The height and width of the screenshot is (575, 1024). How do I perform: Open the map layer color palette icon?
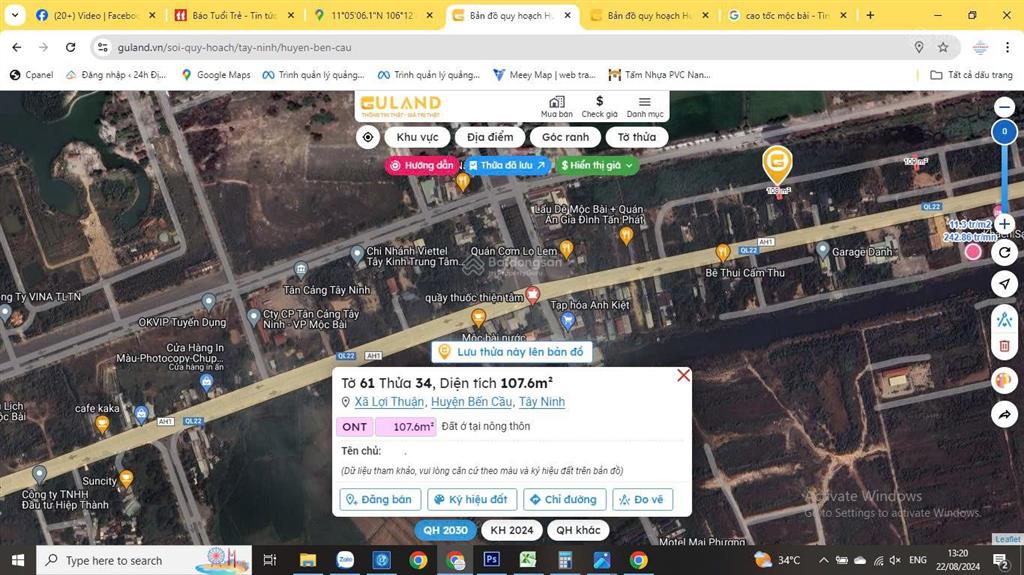pos(1004,380)
